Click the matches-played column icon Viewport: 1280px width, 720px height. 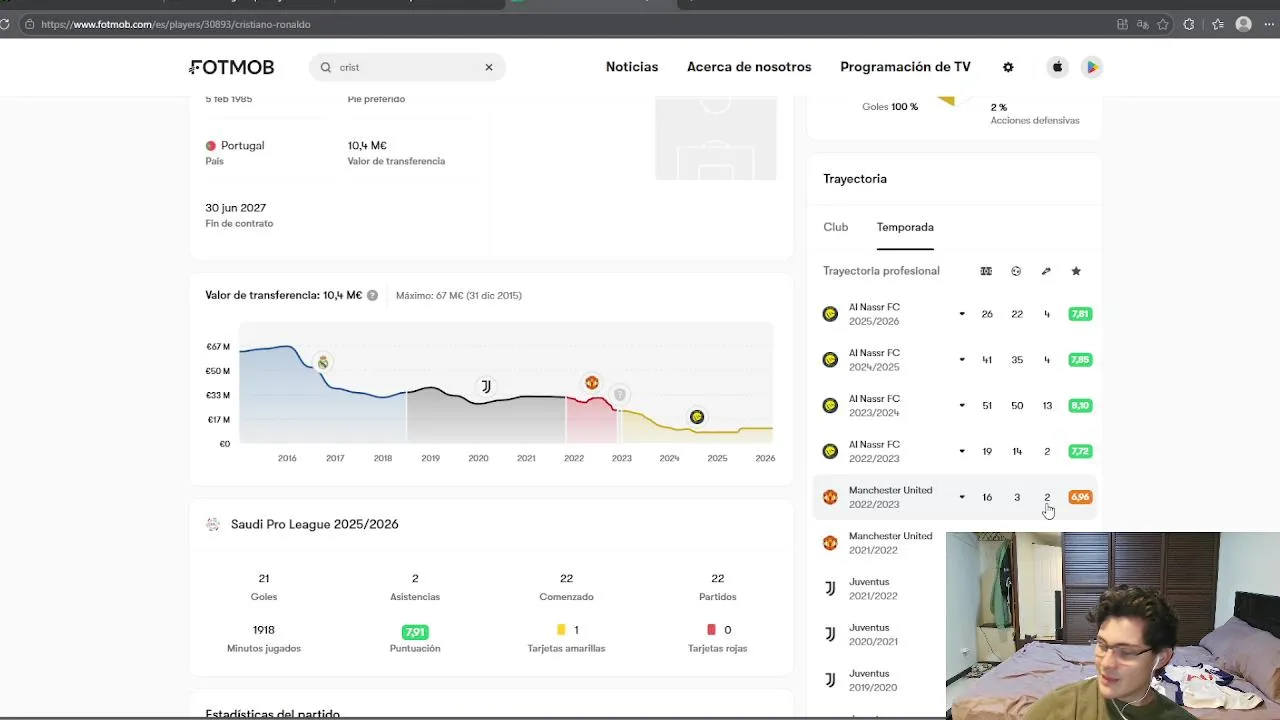986,271
